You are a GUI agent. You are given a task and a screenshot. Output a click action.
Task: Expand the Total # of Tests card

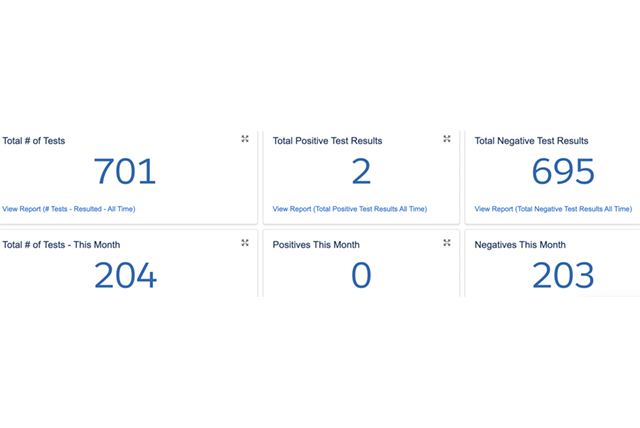click(x=245, y=139)
